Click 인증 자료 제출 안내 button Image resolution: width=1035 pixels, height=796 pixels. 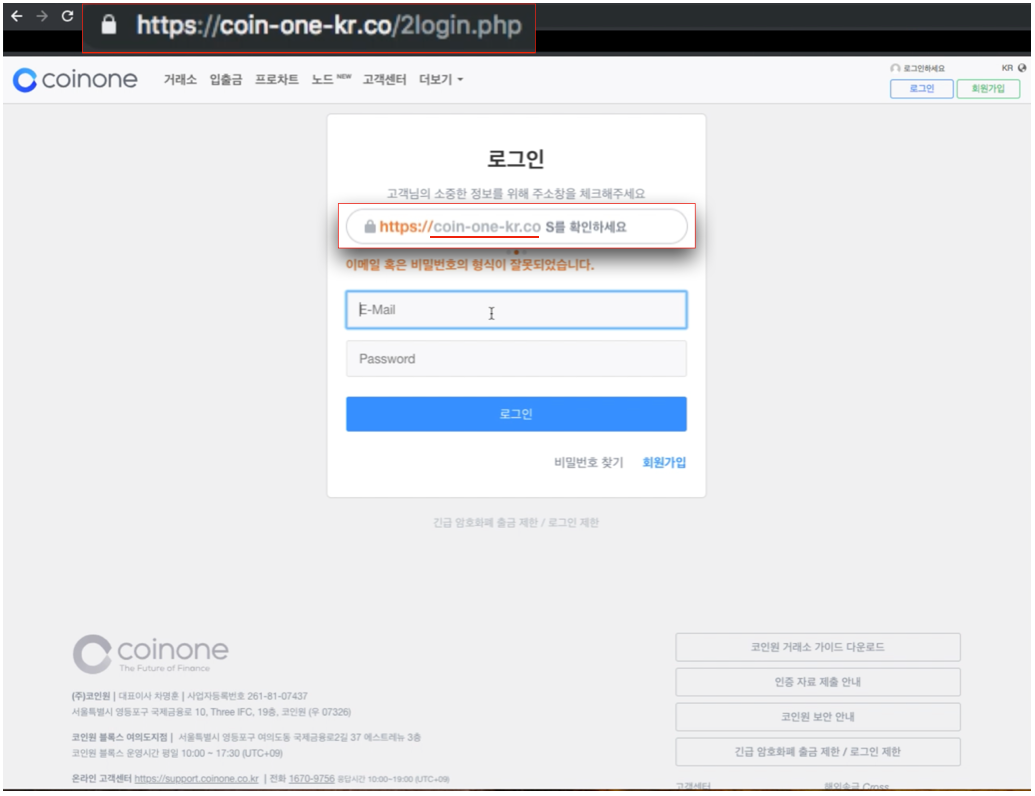(818, 682)
